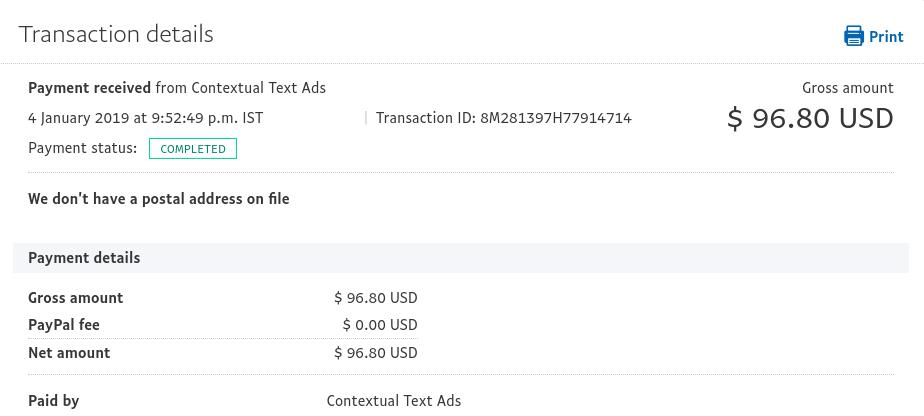The height and width of the screenshot is (416, 924).
Task: Click the postal address notice text
Action: click(x=159, y=199)
